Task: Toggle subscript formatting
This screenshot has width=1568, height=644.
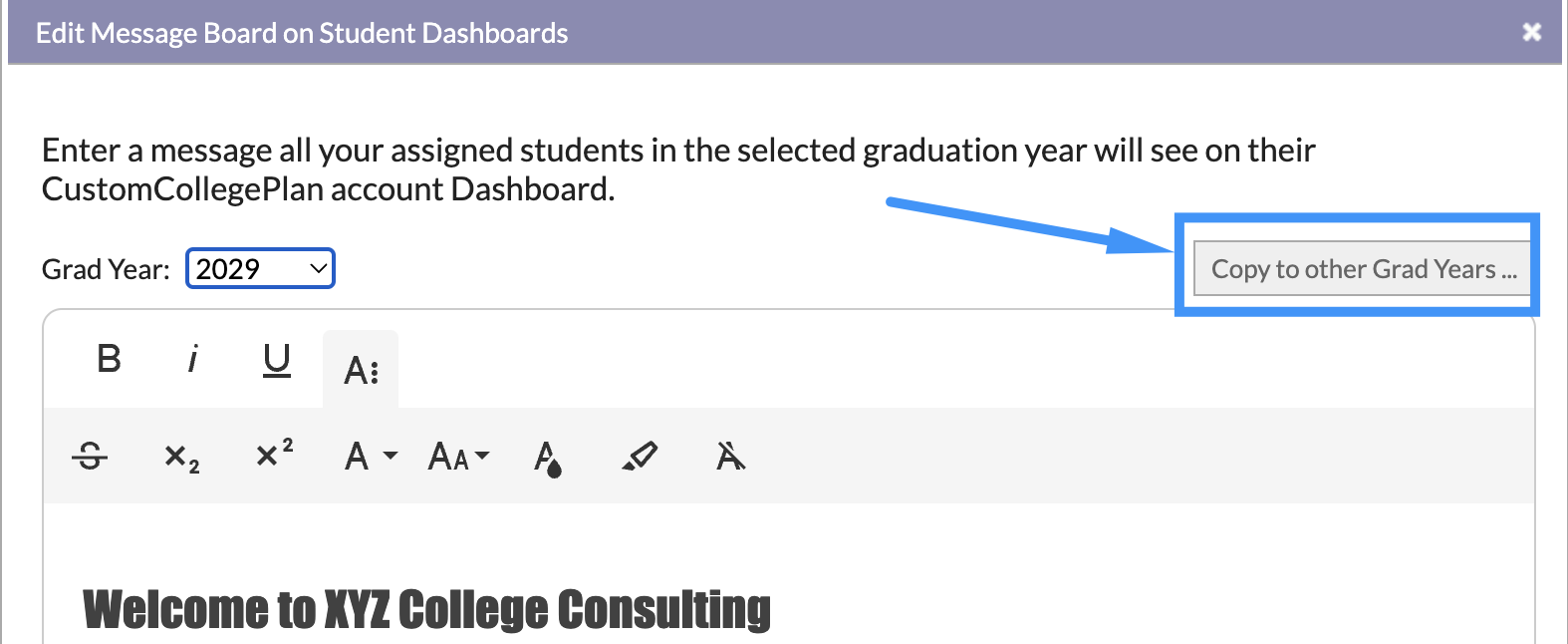Action: (x=181, y=457)
